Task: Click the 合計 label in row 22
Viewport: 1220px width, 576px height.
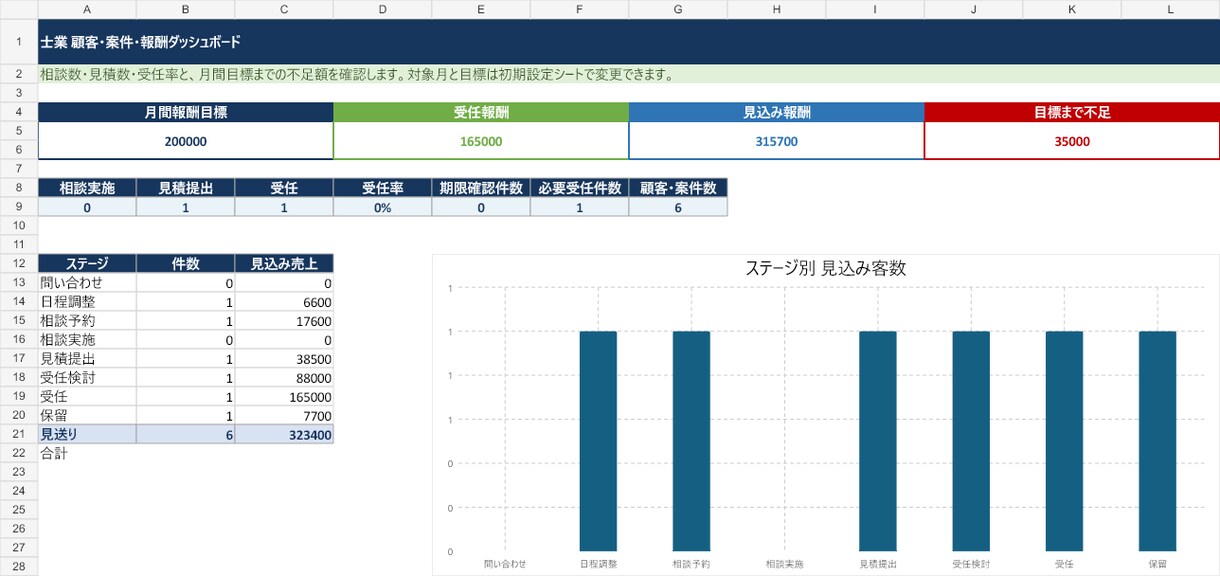Action: coord(87,454)
